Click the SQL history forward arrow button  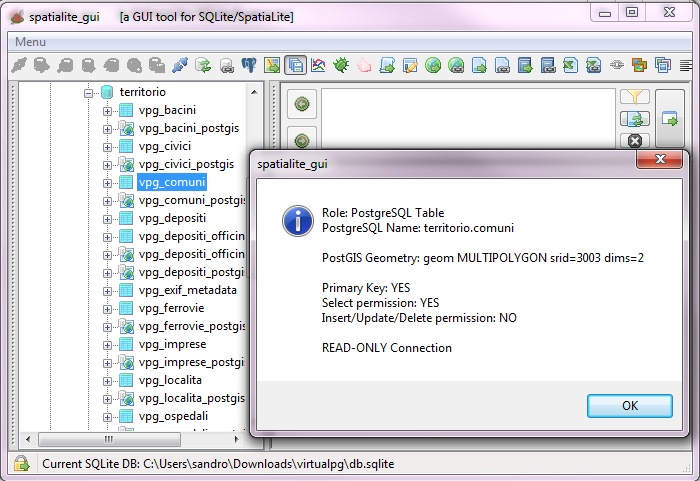click(x=302, y=139)
